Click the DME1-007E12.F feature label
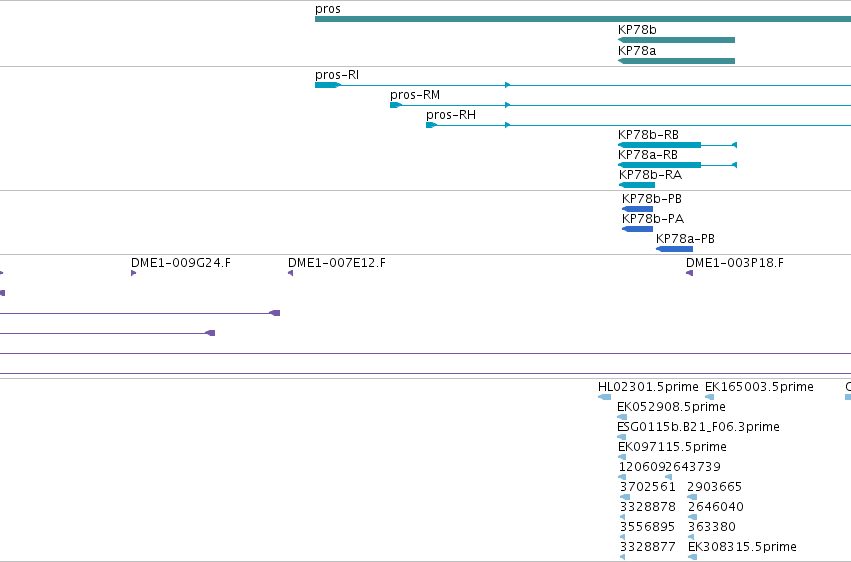This screenshot has width=851, height=562. [x=336, y=263]
